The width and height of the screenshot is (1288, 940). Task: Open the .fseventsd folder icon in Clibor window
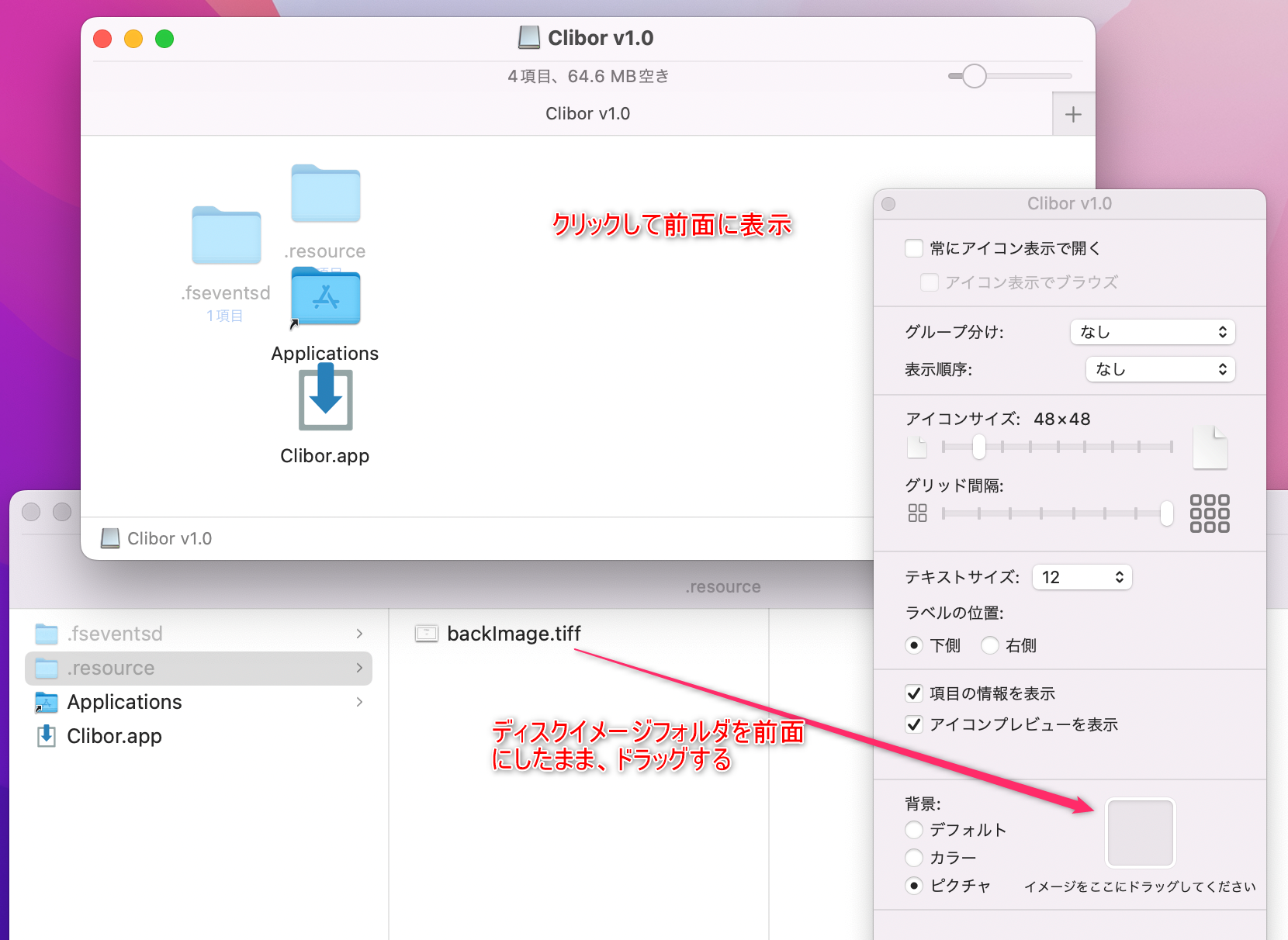[227, 235]
